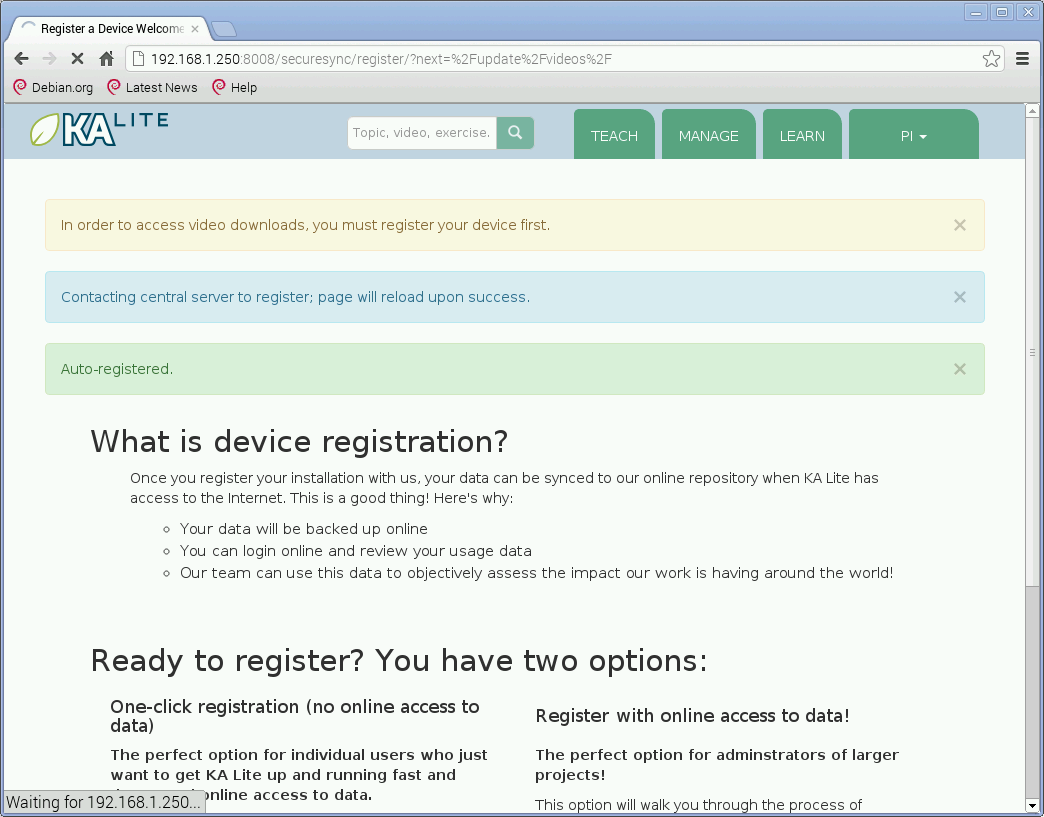Click the KA Lite logo
Viewport: 1044px width, 817px height.
coord(98,130)
